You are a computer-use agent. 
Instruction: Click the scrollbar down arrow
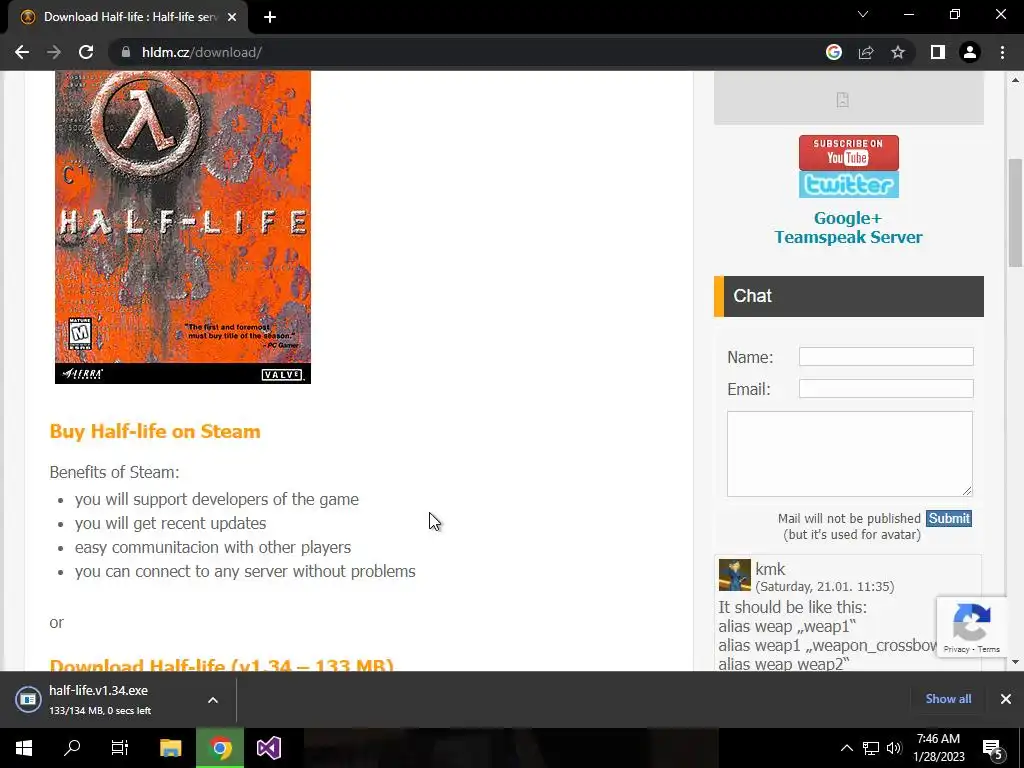pos(1015,662)
